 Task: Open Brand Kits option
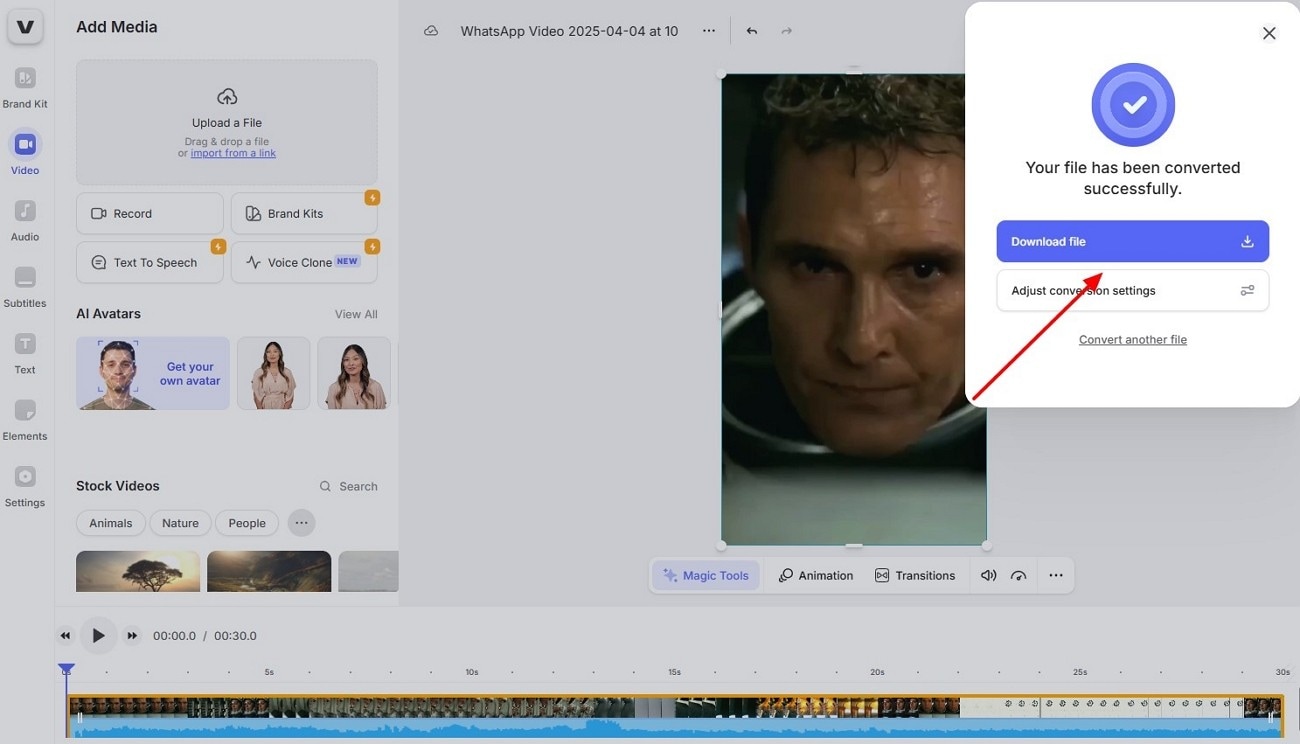(x=304, y=213)
